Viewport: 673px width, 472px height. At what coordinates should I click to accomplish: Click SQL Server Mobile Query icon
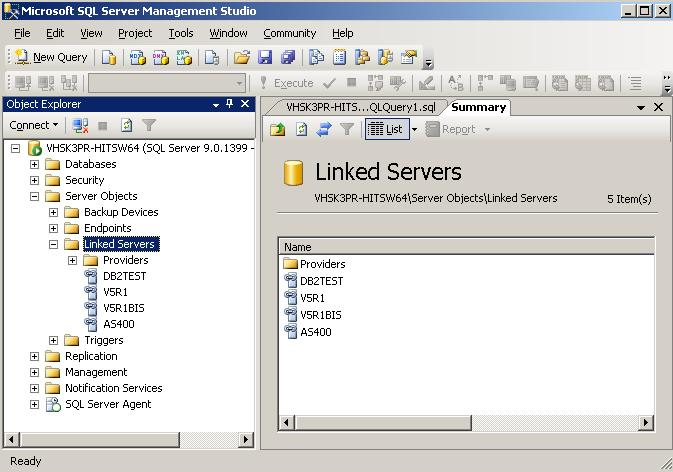pos(212,57)
